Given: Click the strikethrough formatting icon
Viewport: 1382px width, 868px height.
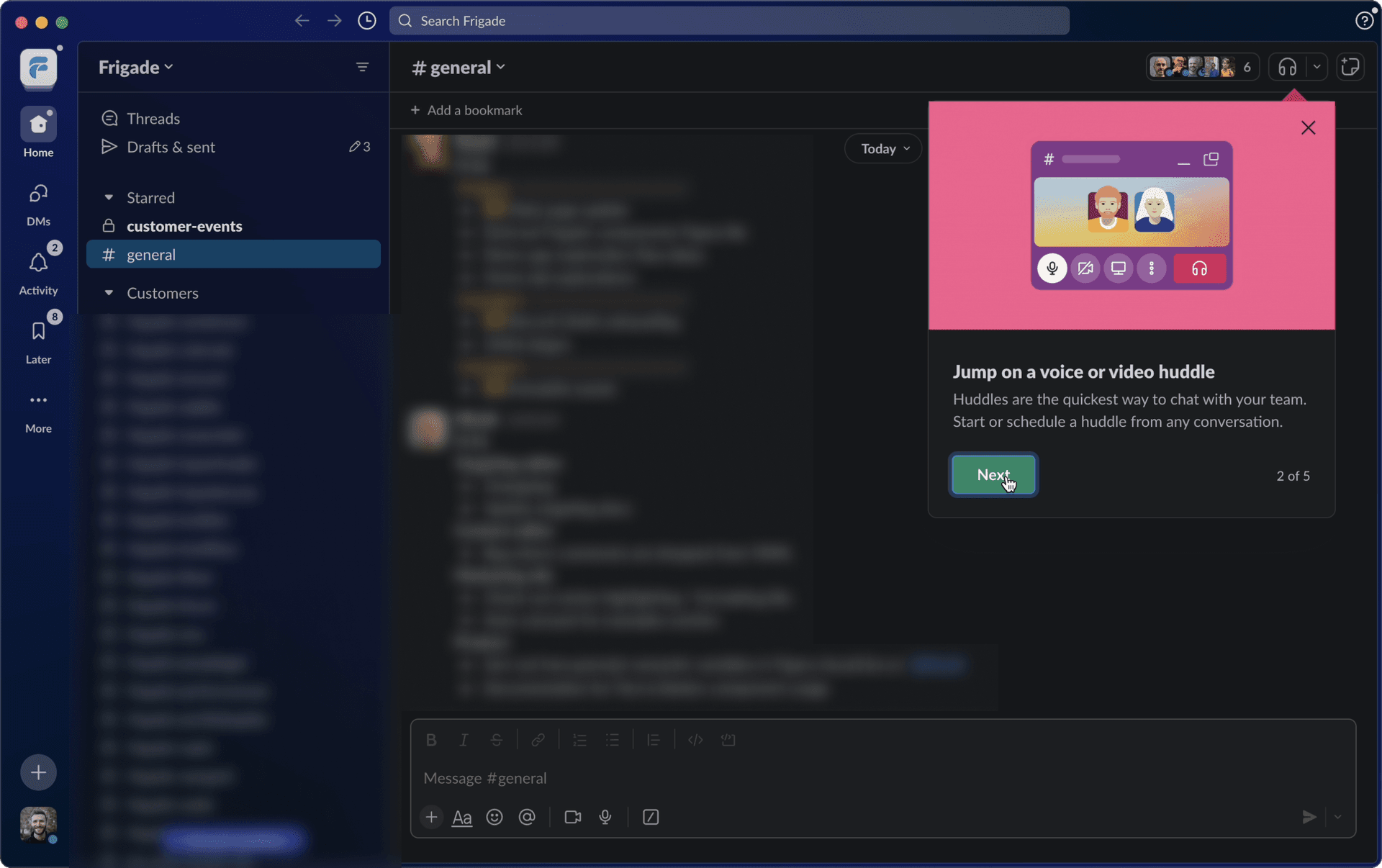Looking at the screenshot, I should (496, 740).
